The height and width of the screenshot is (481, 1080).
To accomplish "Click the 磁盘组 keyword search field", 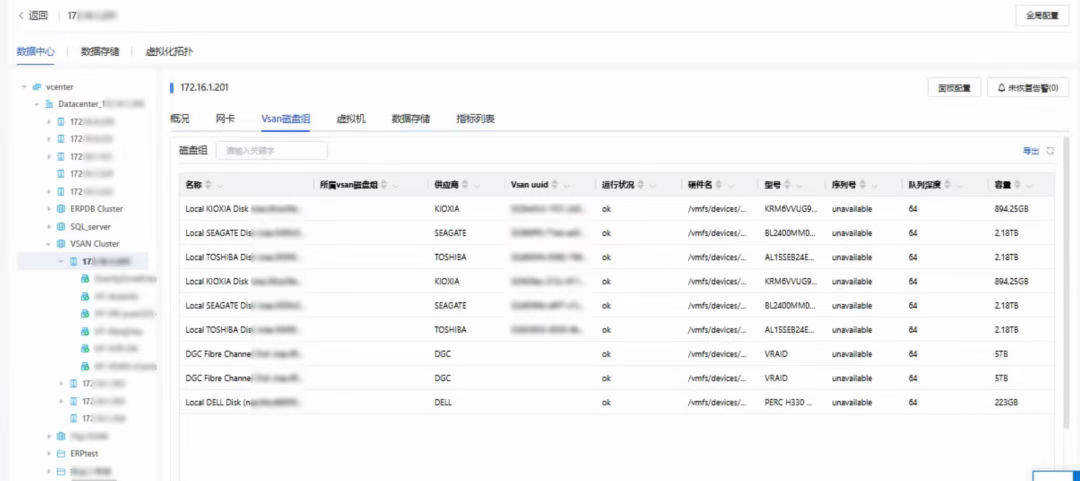I will 273,151.
